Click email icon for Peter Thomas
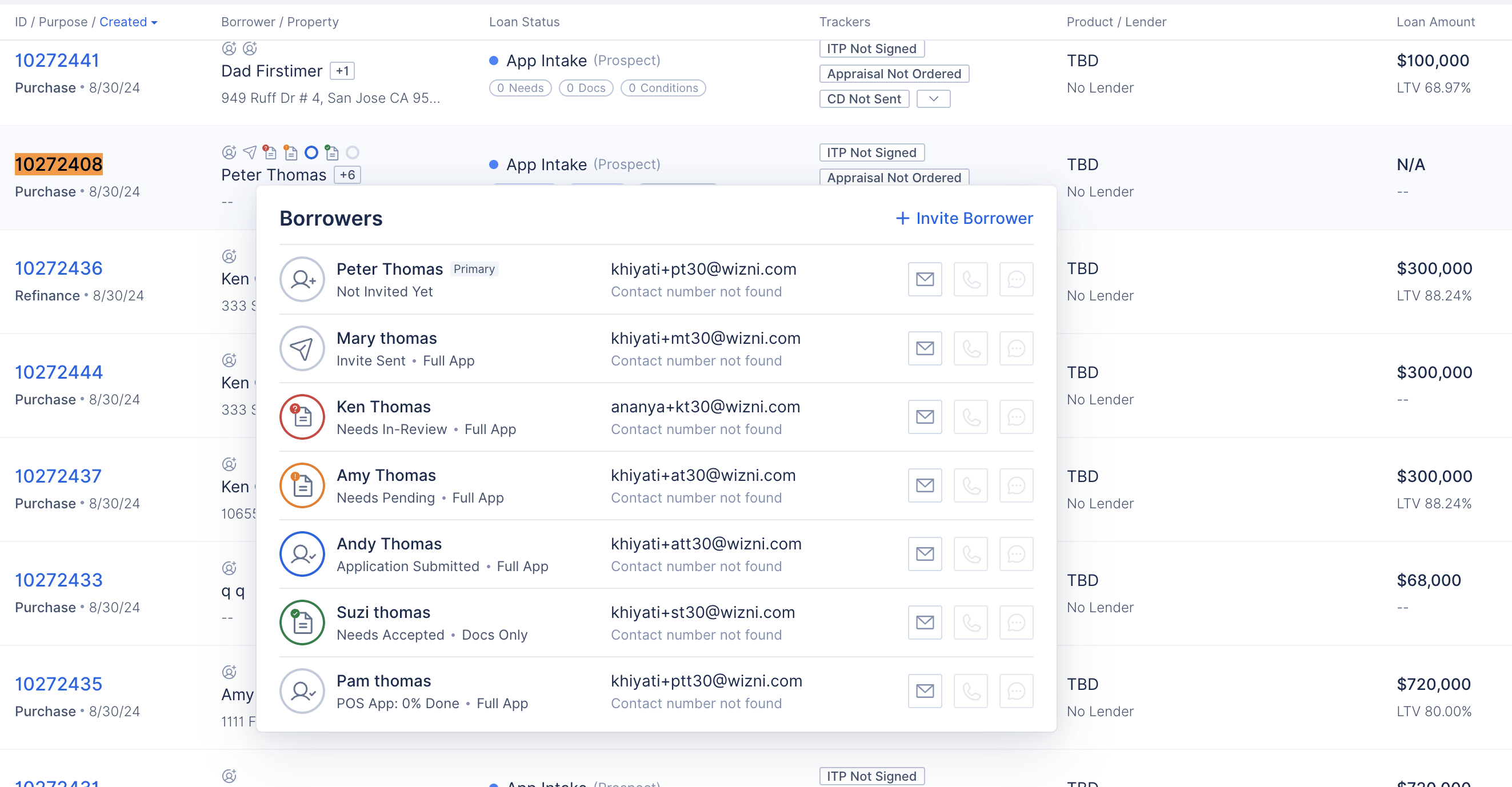 pyautogui.click(x=925, y=279)
